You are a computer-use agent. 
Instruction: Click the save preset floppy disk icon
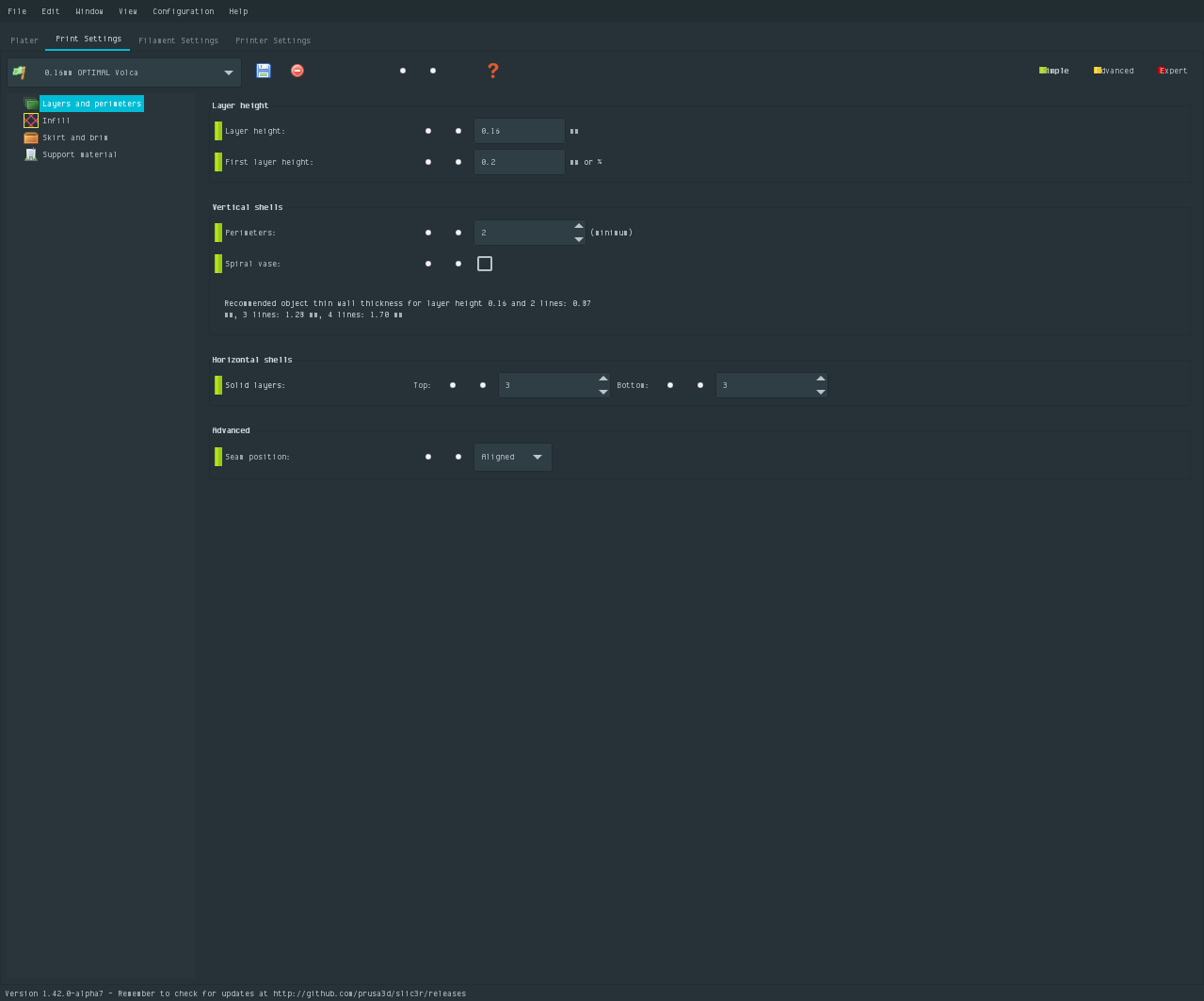coord(264,71)
